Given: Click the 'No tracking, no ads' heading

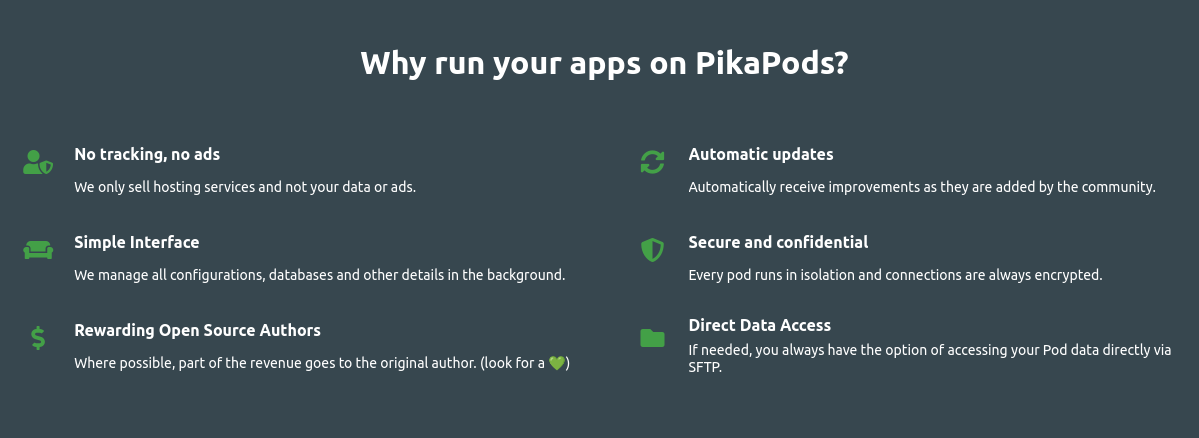Looking at the screenshot, I should click(x=147, y=154).
